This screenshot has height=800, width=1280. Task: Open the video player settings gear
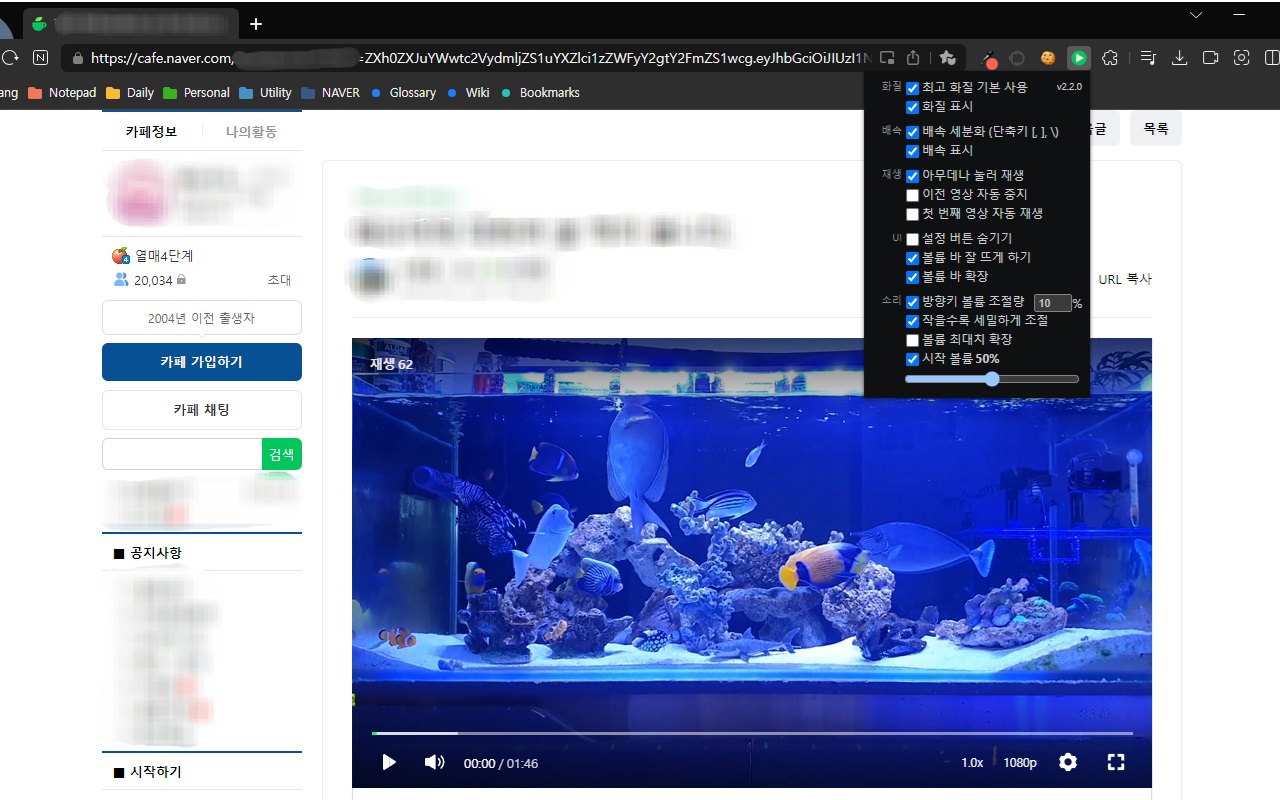(x=1067, y=762)
